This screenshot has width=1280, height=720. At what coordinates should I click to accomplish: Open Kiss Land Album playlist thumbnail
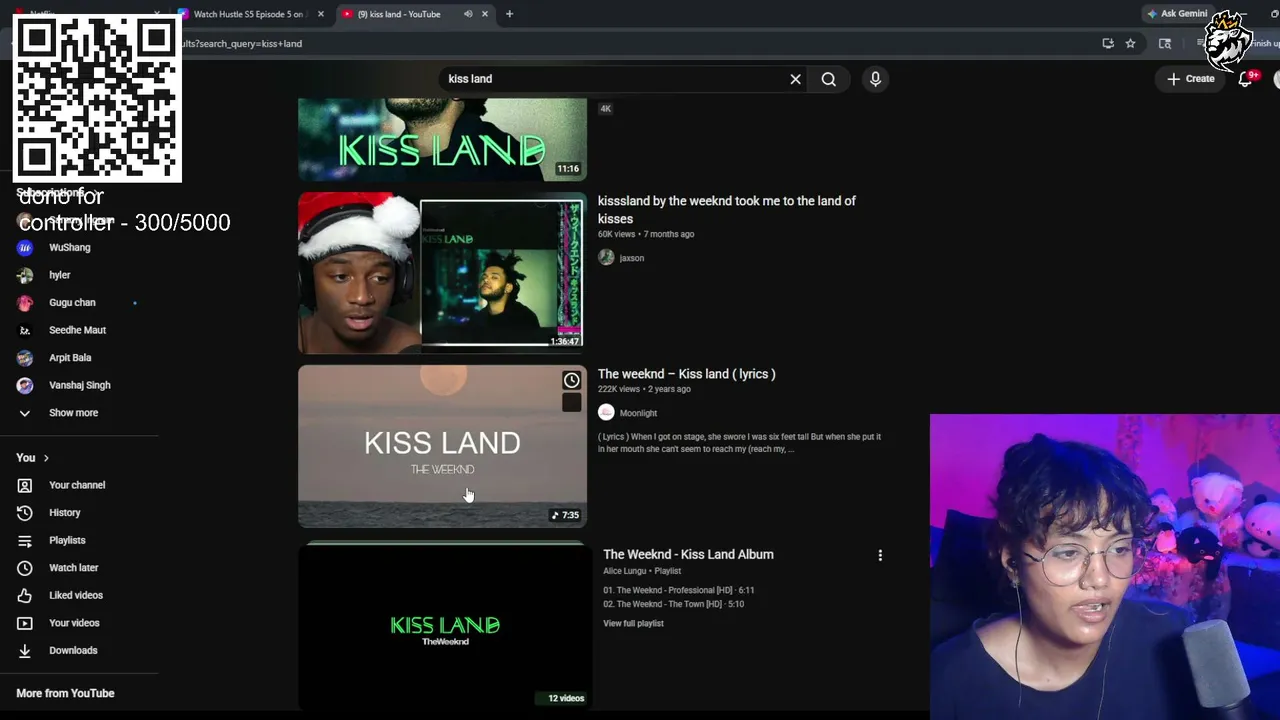(x=445, y=627)
